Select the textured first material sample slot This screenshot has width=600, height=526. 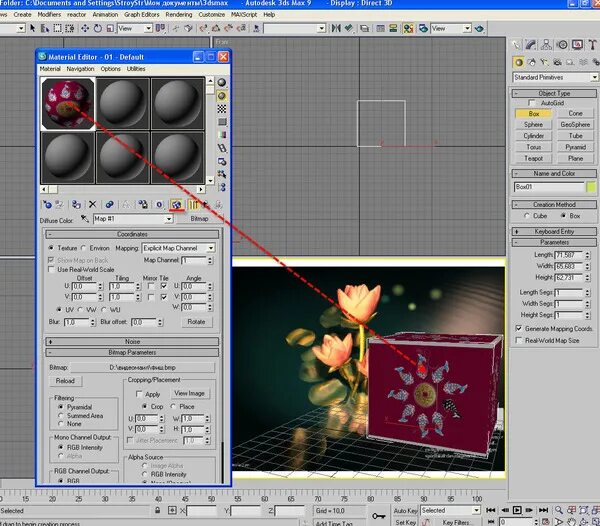coord(68,104)
